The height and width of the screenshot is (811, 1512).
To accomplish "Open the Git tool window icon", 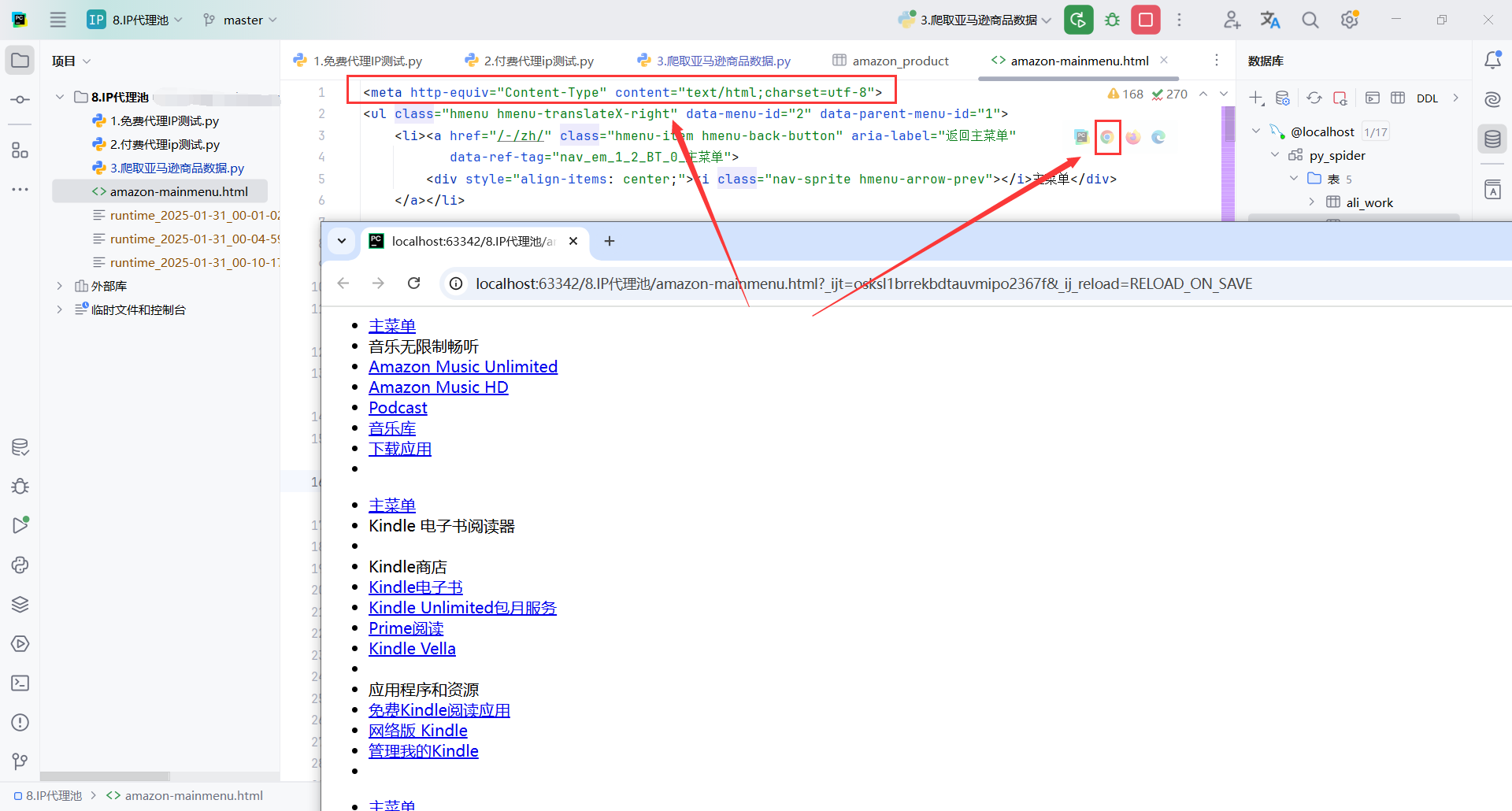I will (x=20, y=761).
